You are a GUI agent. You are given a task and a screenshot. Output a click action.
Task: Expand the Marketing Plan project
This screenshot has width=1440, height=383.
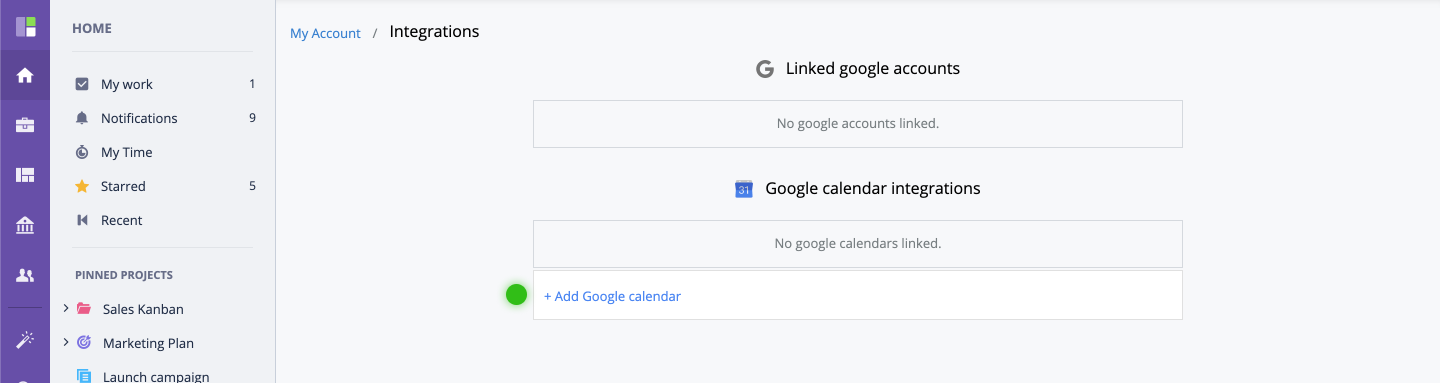66,343
